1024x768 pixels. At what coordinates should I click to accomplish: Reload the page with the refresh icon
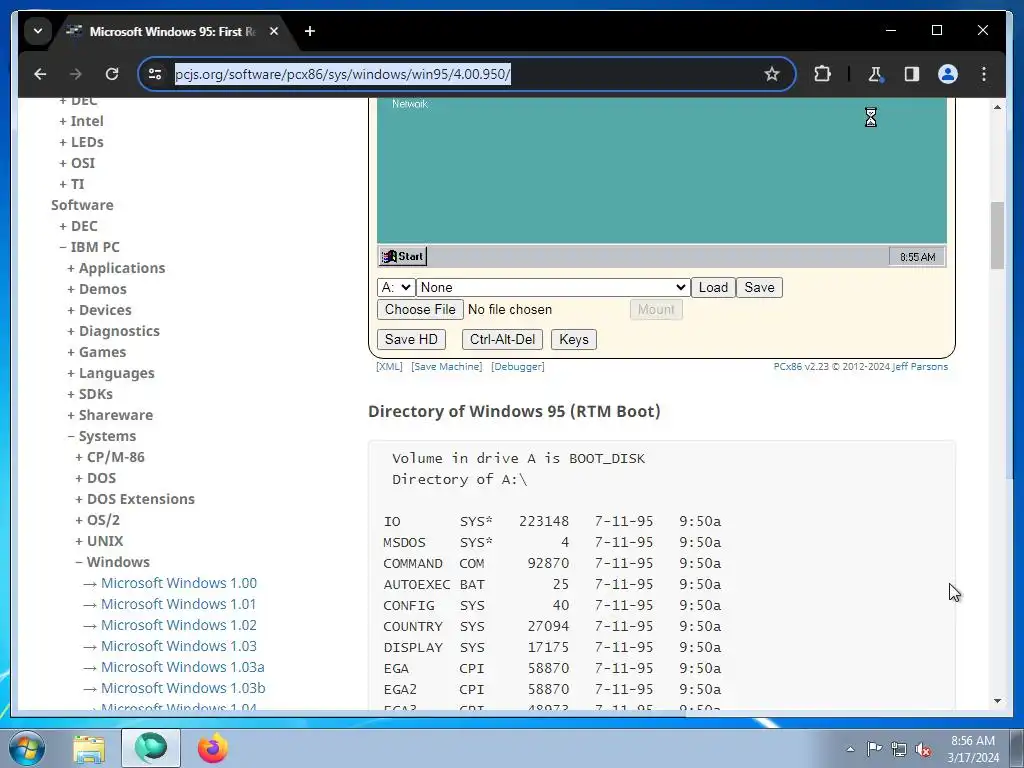112,74
